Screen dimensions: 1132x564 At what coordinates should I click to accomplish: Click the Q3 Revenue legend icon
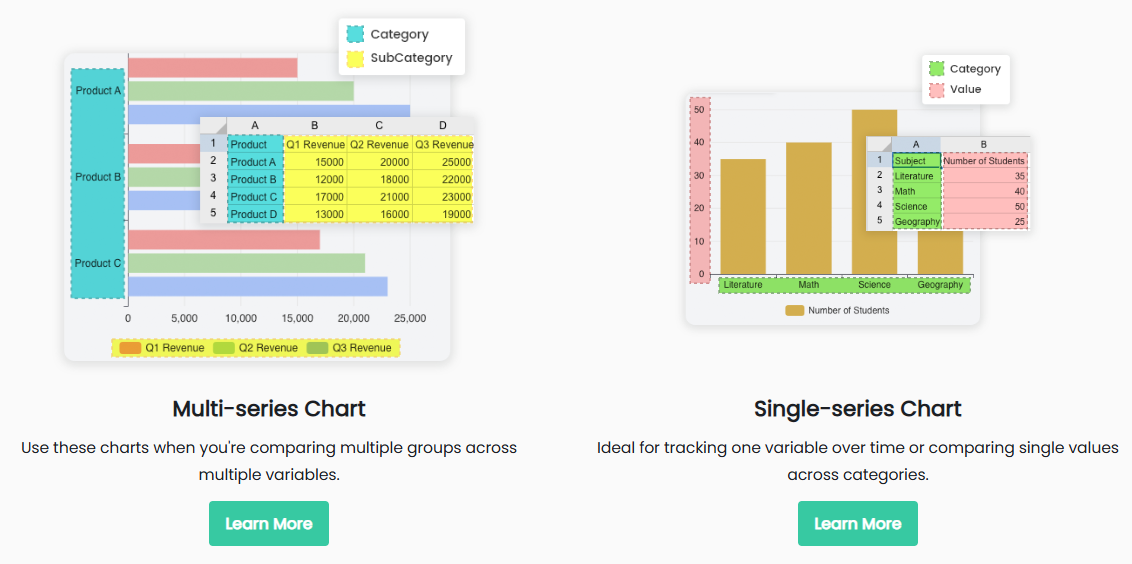pos(317,348)
